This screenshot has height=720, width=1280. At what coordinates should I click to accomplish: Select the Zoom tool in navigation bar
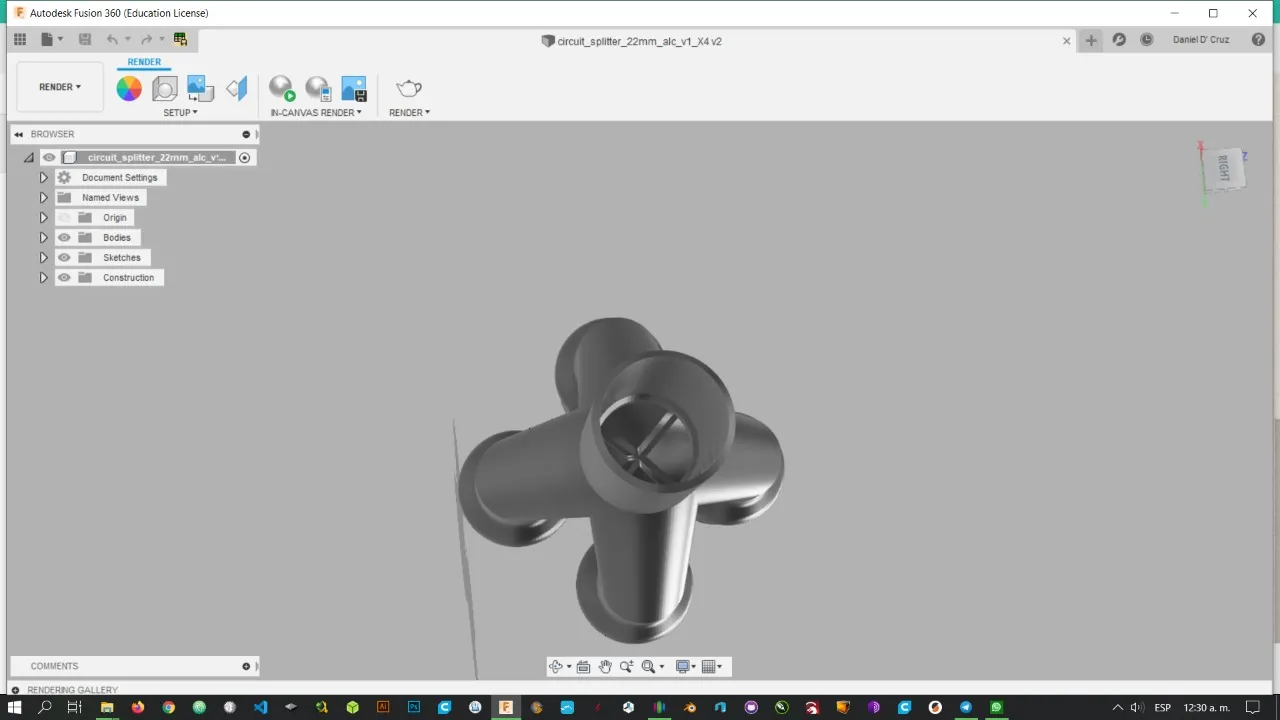tap(627, 667)
